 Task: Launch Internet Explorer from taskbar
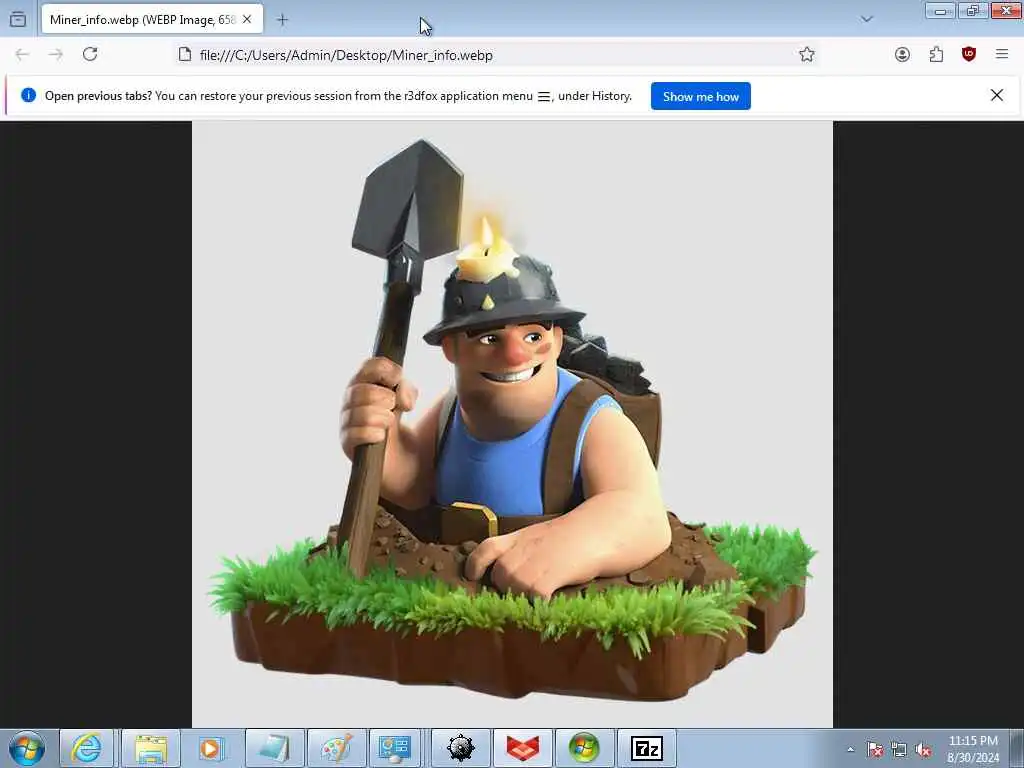86,748
